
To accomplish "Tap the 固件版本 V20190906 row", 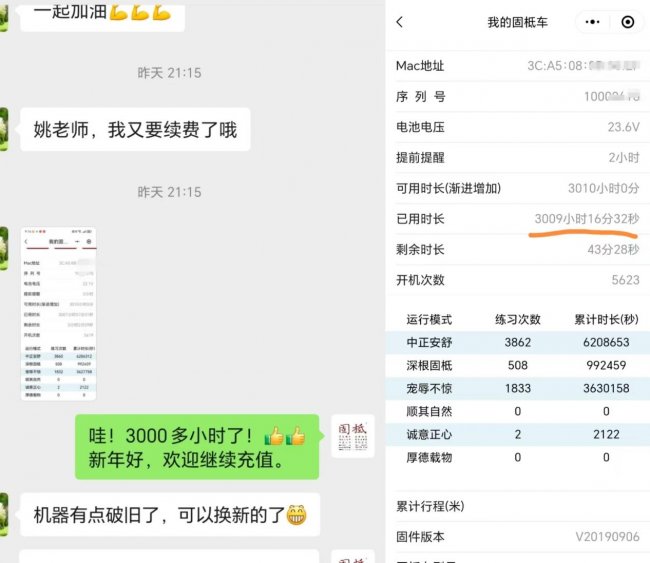I will [517, 537].
